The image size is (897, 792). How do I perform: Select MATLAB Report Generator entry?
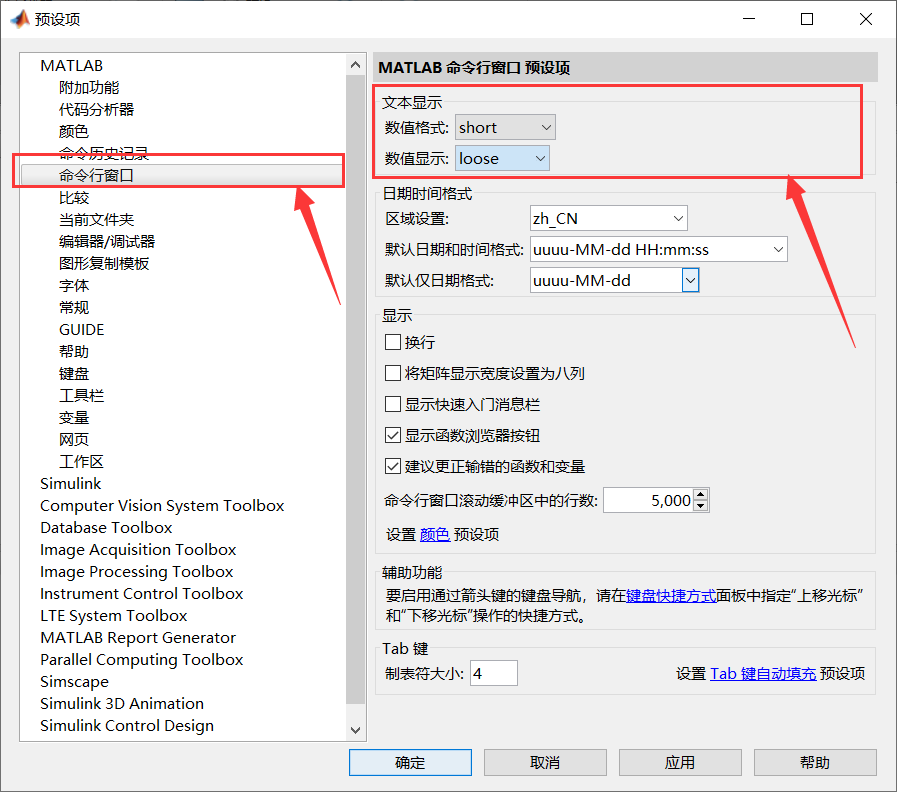[138, 637]
